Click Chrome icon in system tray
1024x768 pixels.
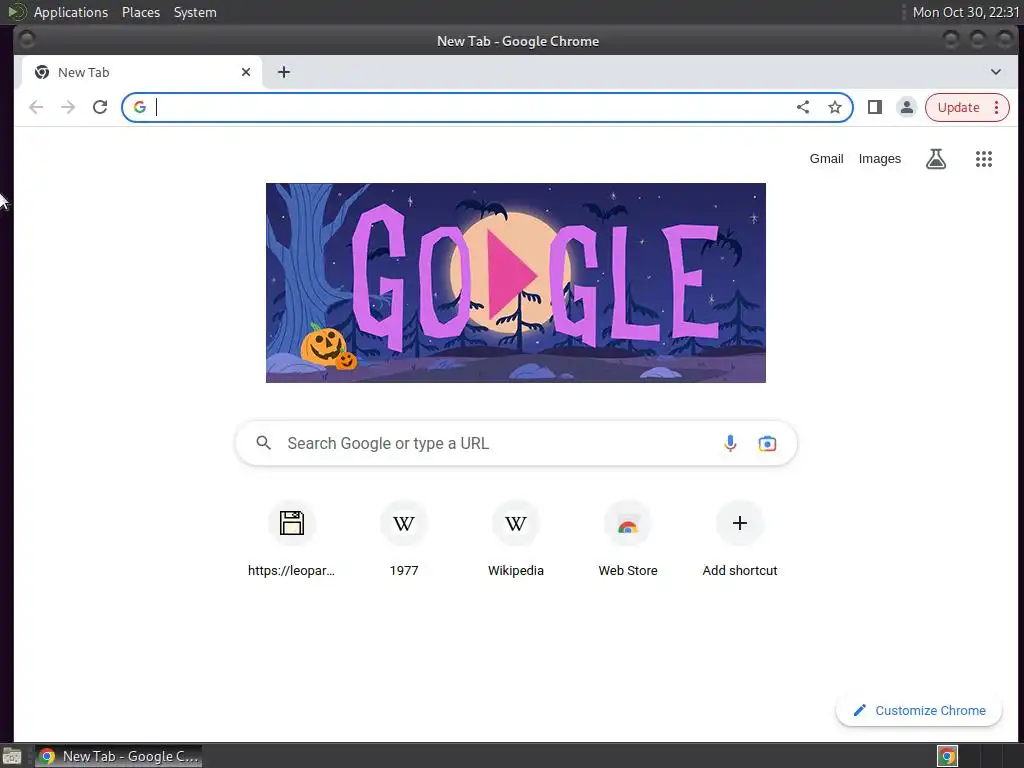pyautogui.click(x=947, y=756)
